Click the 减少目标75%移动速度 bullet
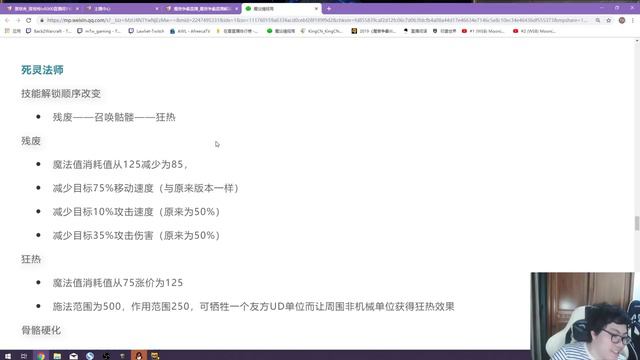 146,188
